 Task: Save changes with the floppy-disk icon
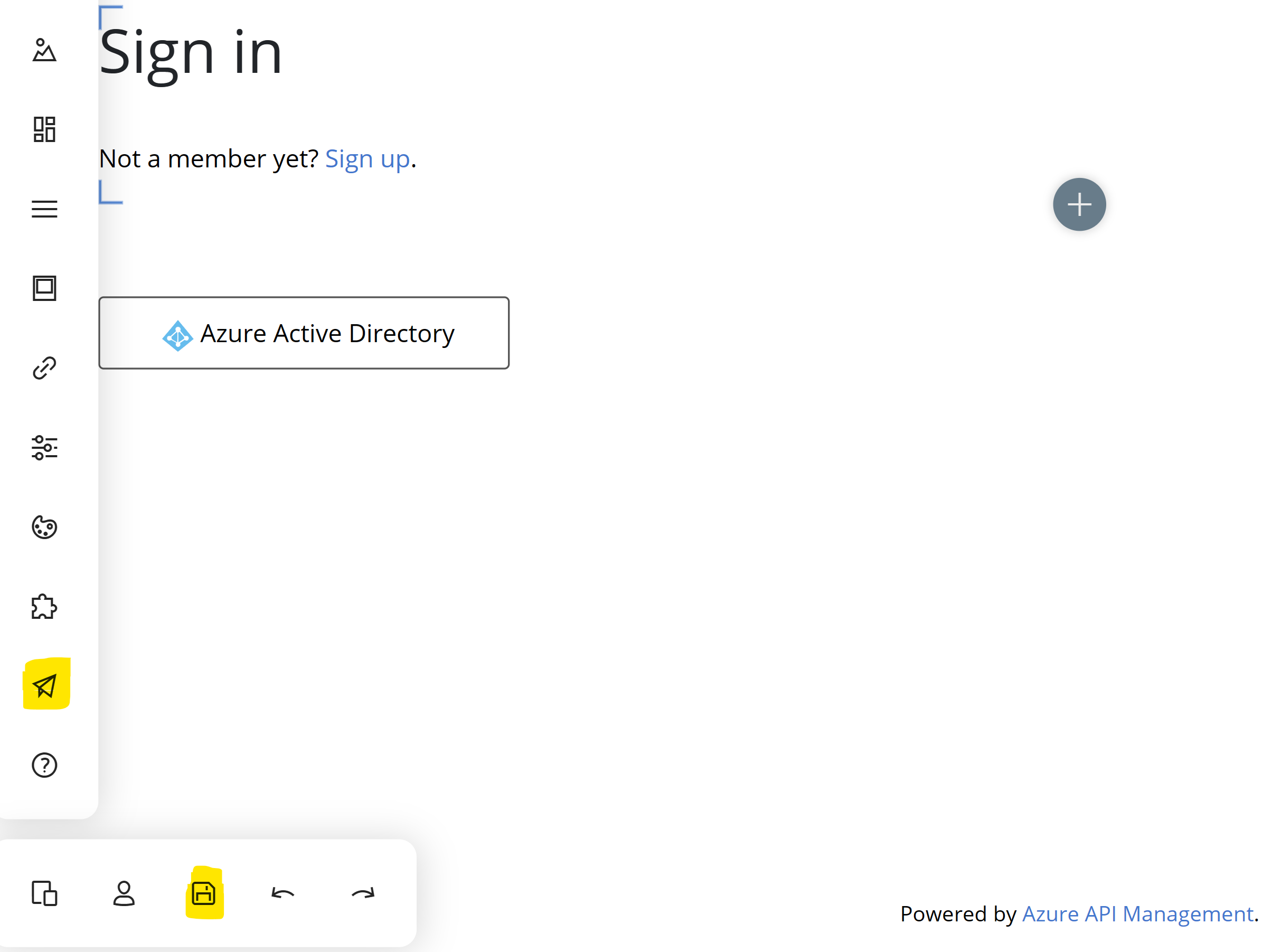pos(204,893)
